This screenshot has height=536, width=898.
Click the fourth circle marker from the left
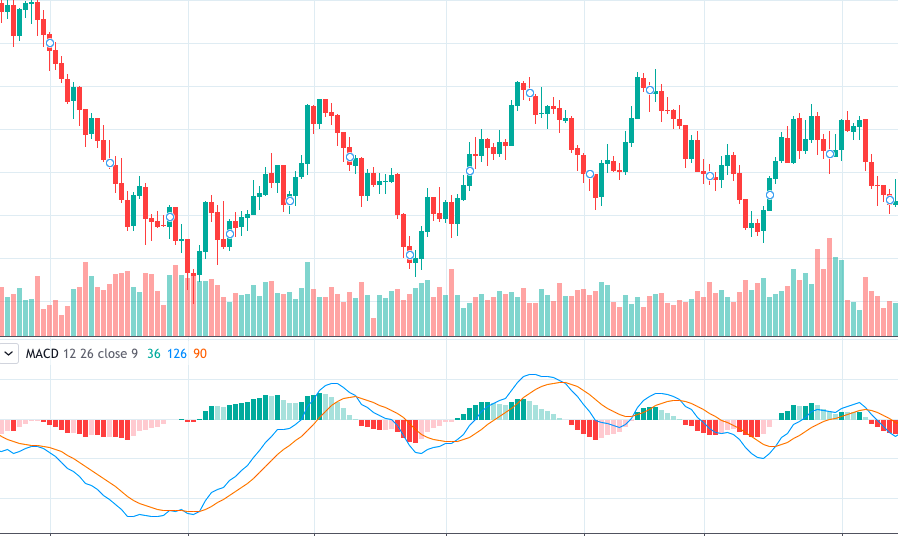230,234
